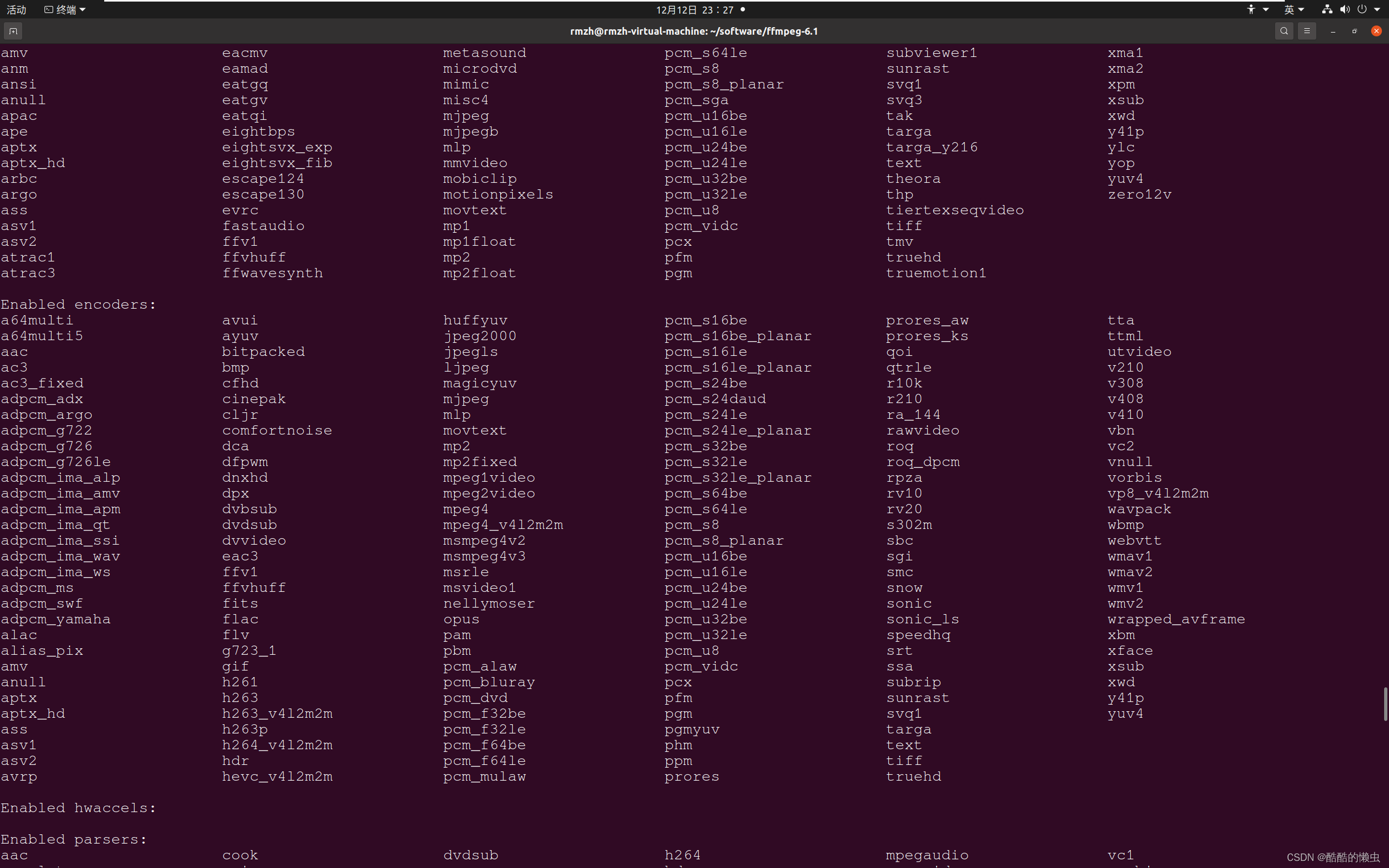Click 'mp1float' decoder entry
Screen dimensions: 1389x868
(480, 242)
